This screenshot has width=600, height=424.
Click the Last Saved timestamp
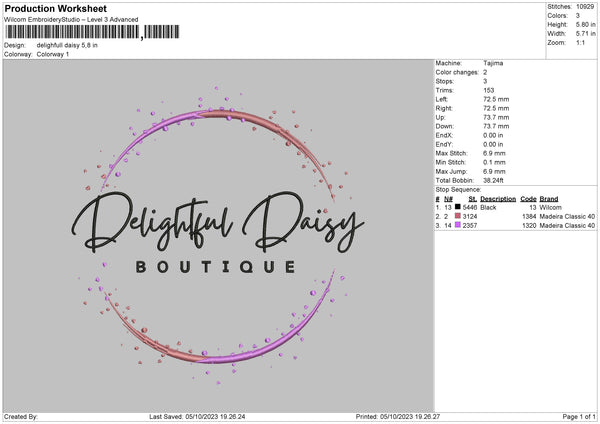pyautogui.click(x=197, y=417)
